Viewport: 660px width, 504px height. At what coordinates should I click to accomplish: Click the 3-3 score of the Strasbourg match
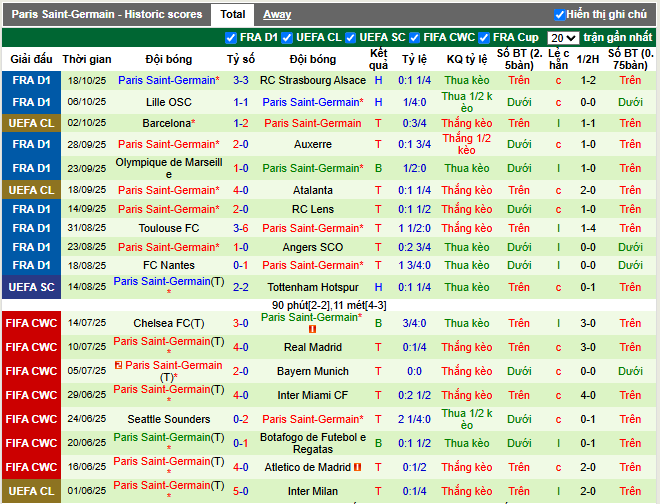[x=241, y=80]
